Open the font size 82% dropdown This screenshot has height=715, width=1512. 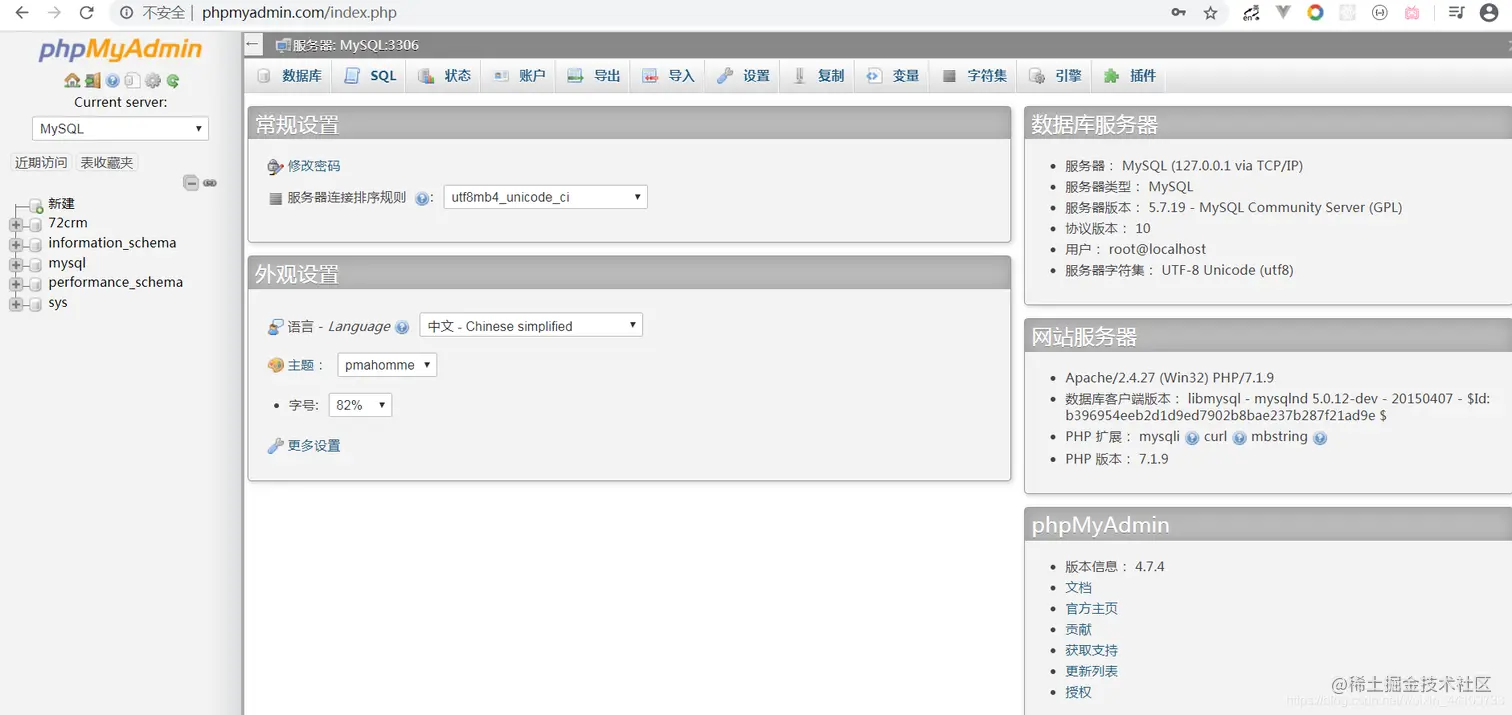(x=360, y=405)
